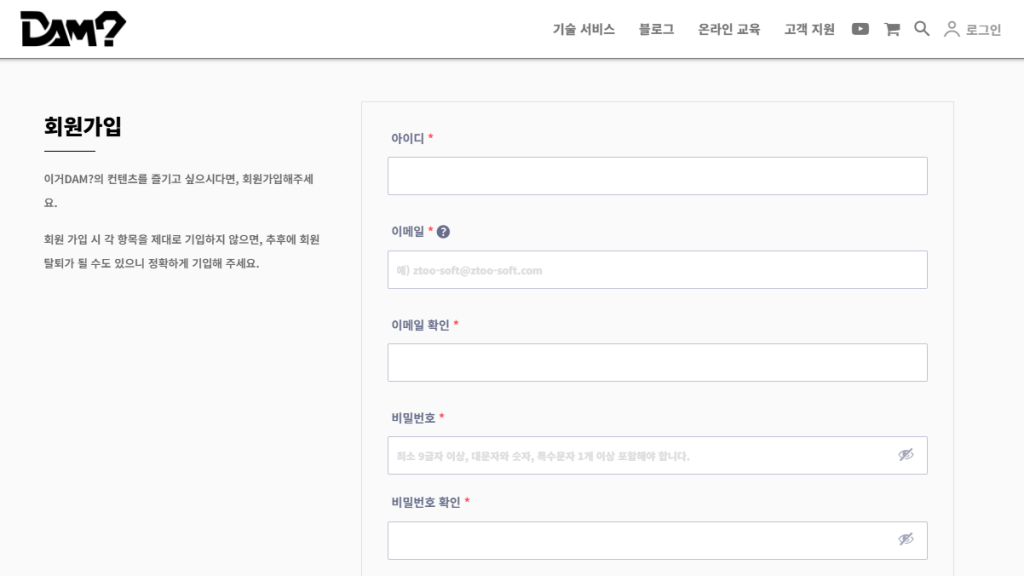The height and width of the screenshot is (576, 1024).
Task: Show the 비밀번호 password with eye icon
Action: coord(906,455)
